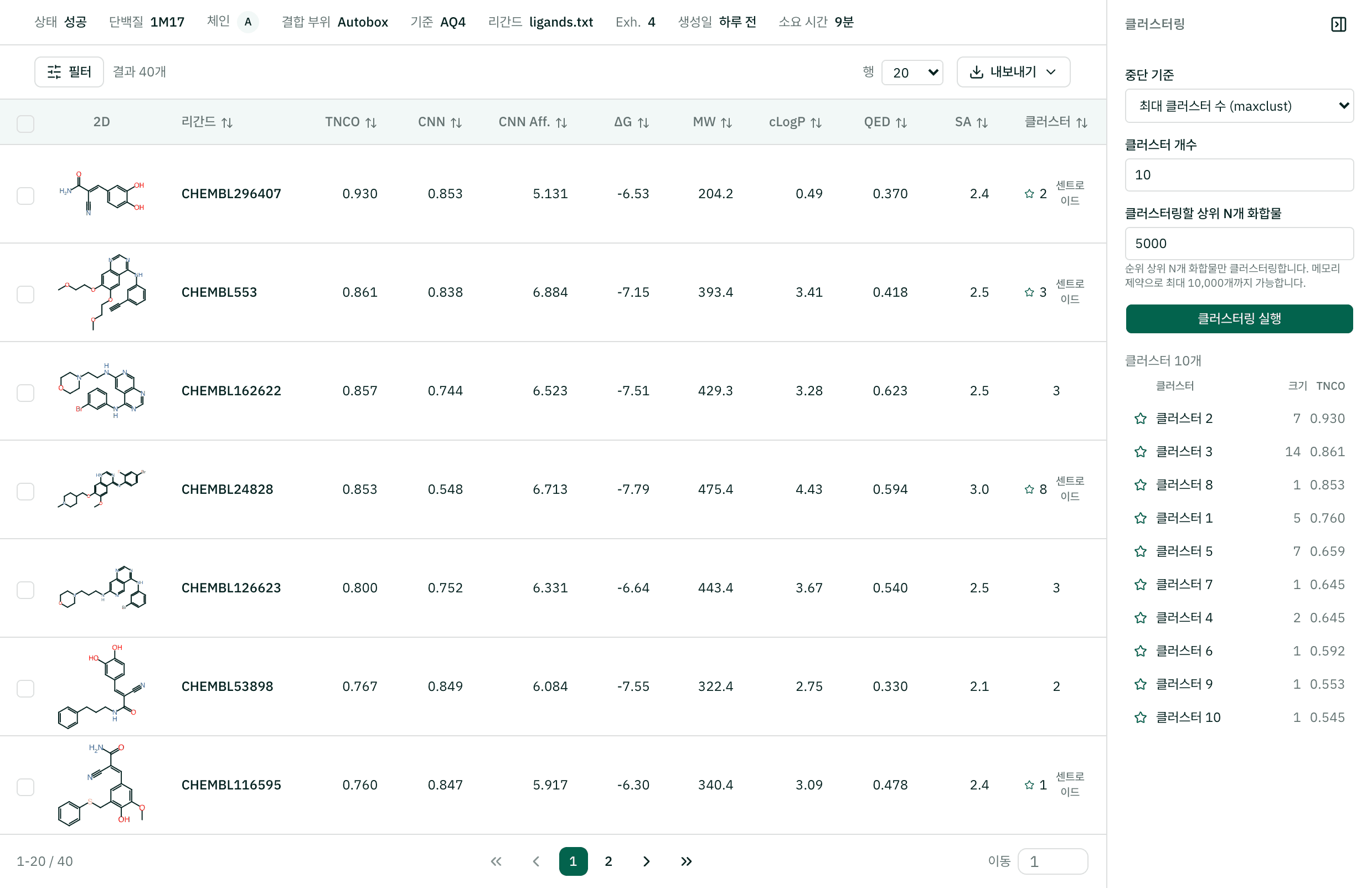Select current page 1 button
Screen dimensions: 1372x888
(573, 861)
